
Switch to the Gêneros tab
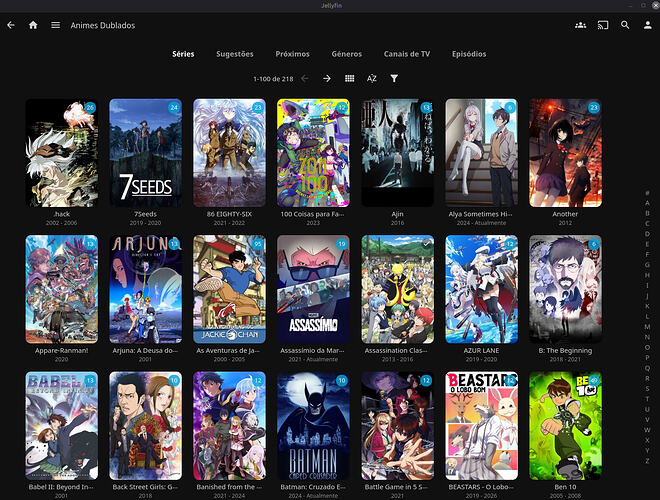tap(347, 54)
